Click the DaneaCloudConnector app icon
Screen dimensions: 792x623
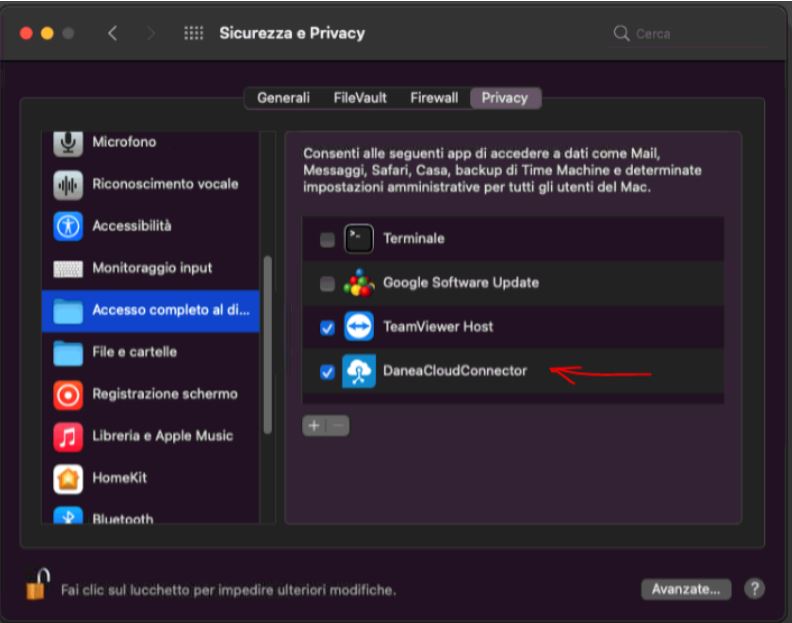[x=359, y=371]
